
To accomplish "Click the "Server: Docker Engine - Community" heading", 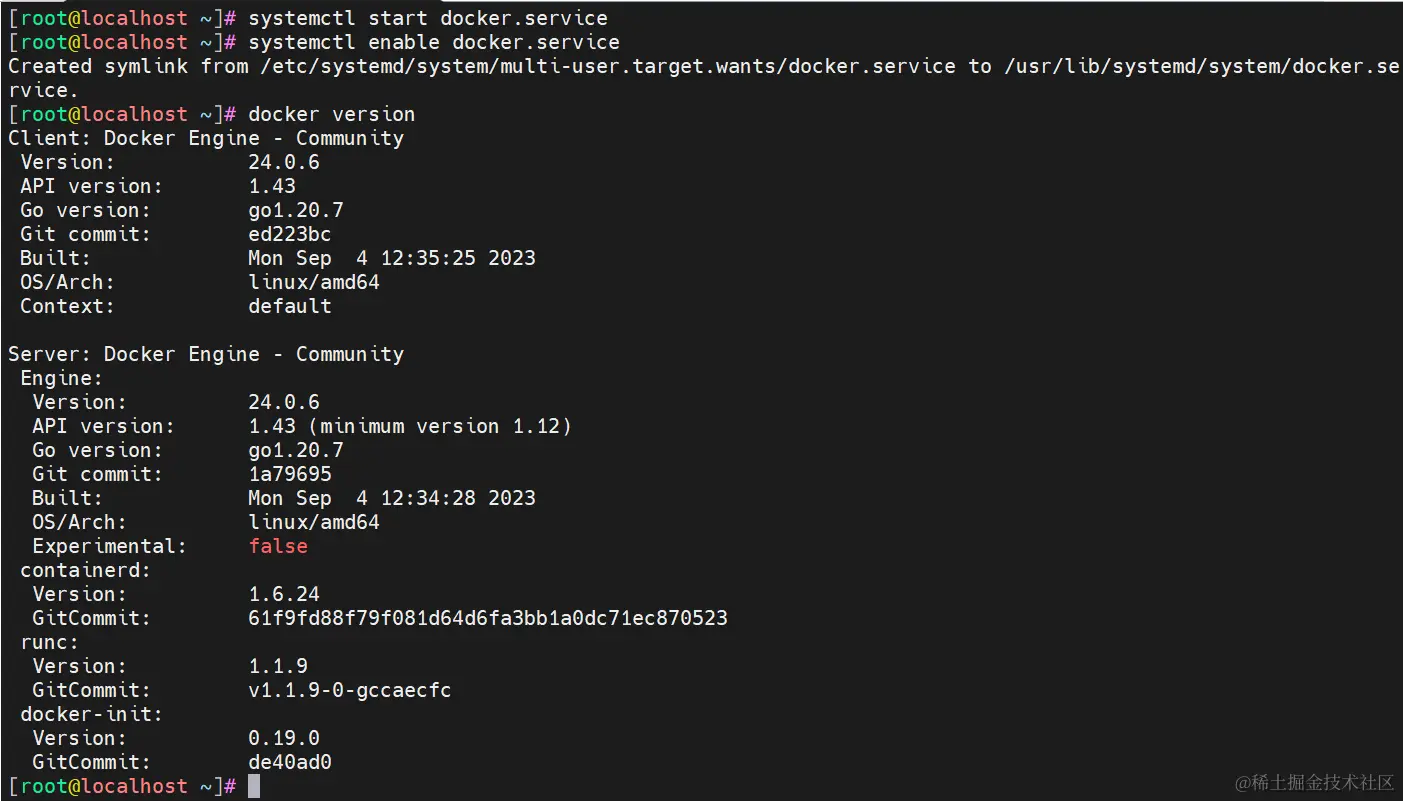I will click(206, 354).
